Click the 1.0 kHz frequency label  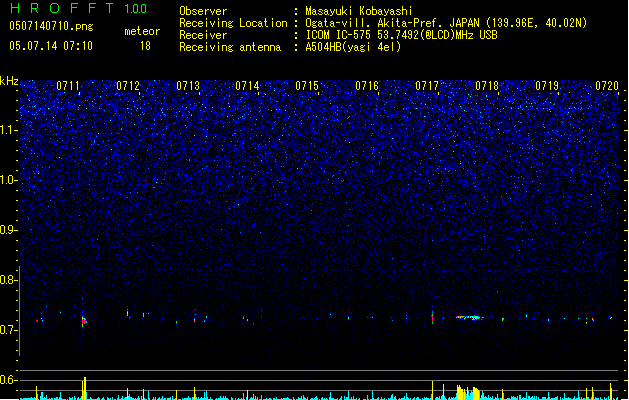coord(9,180)
